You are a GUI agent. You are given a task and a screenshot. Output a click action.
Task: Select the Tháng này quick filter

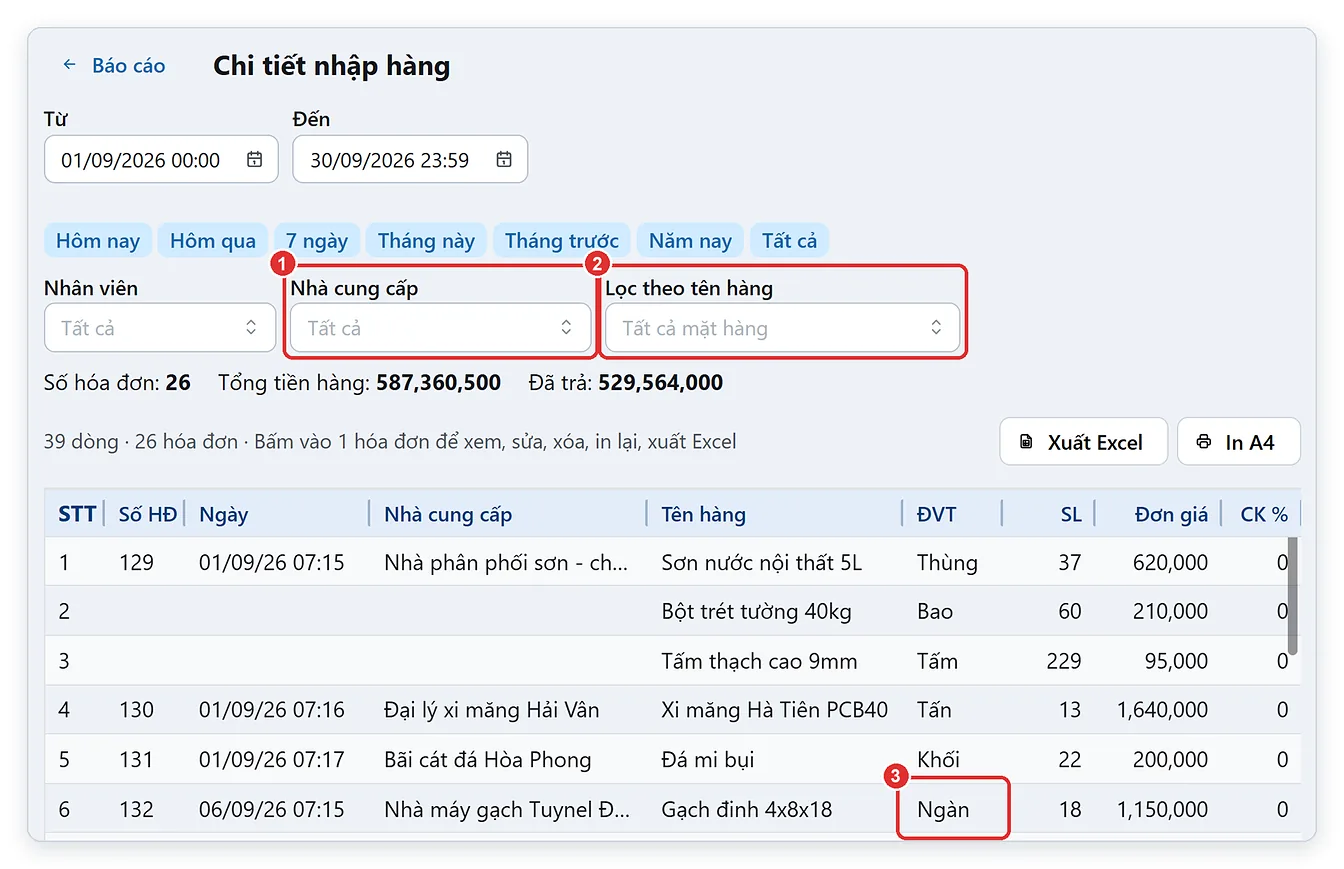point(427,241)
